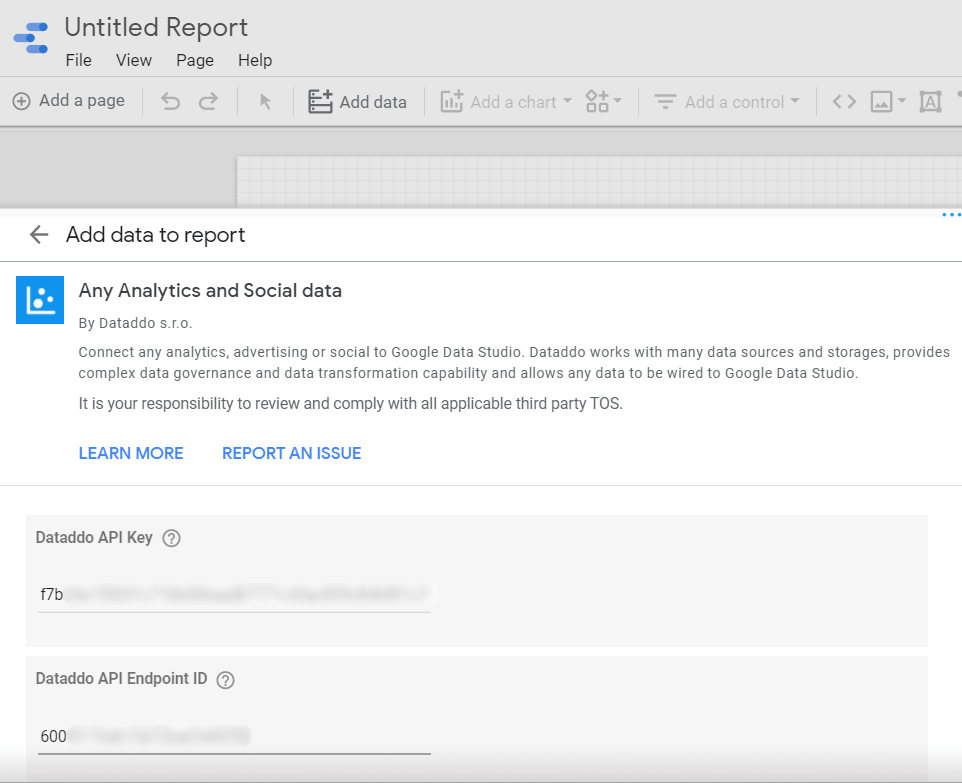Click the Data Studio logo icon
This screenshot has width=962, height=783.
(31, 38)
